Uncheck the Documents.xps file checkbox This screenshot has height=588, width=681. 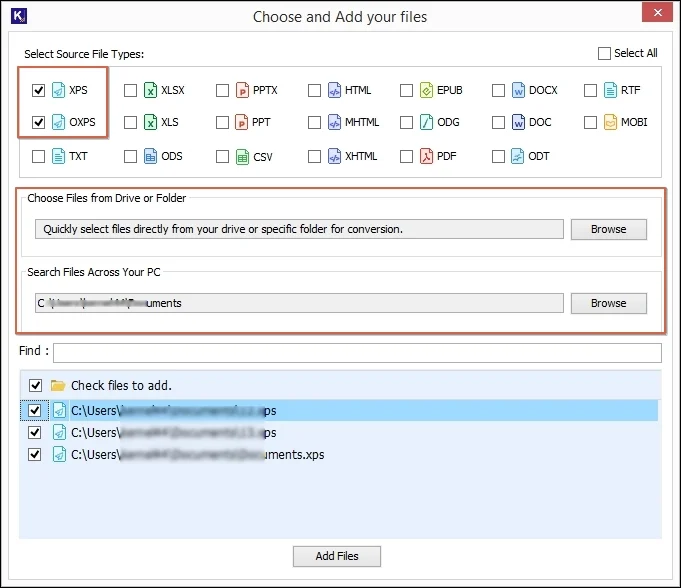[34, 454]
